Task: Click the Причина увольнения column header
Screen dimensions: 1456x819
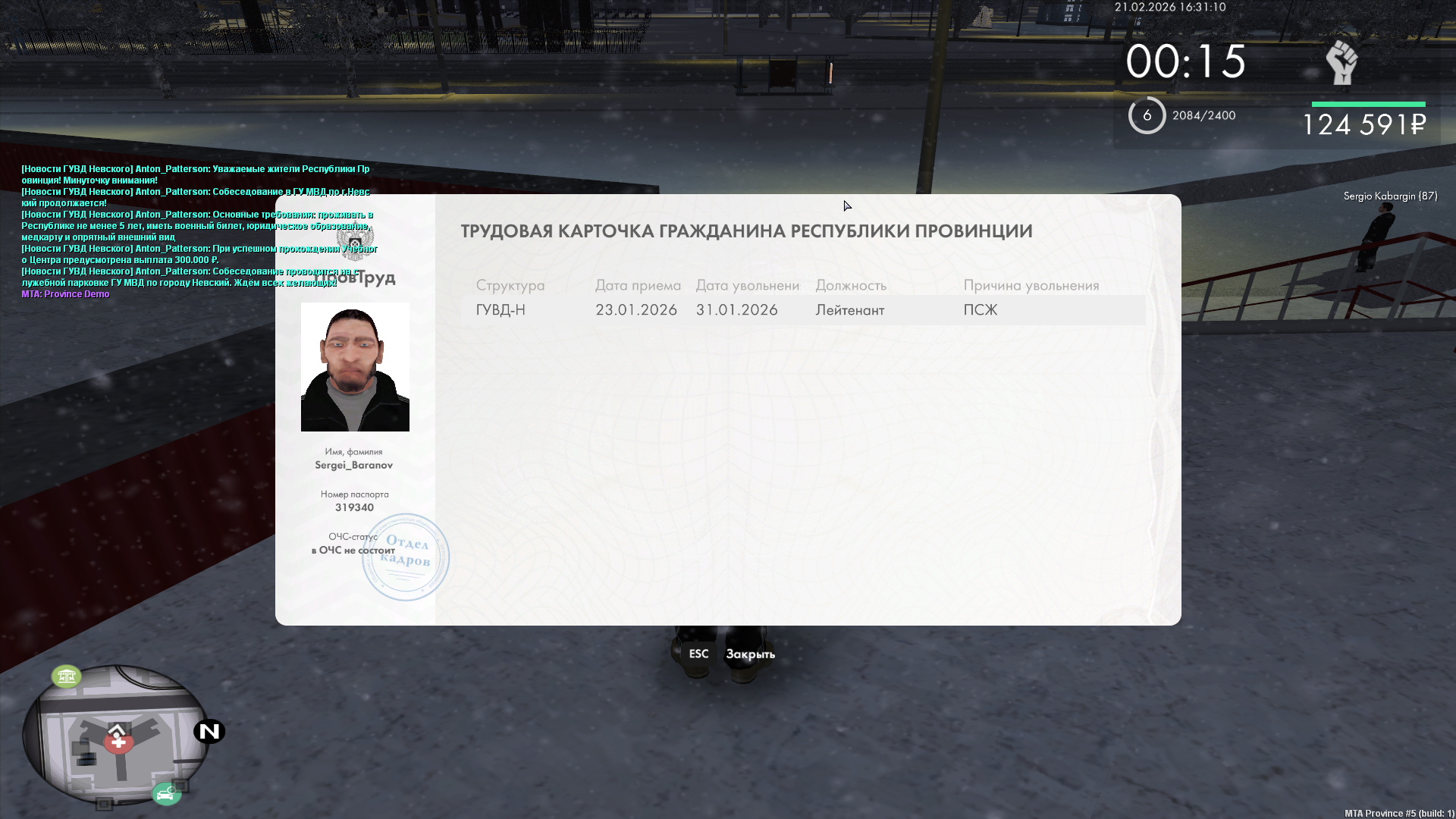Action: click(1031, 286)
